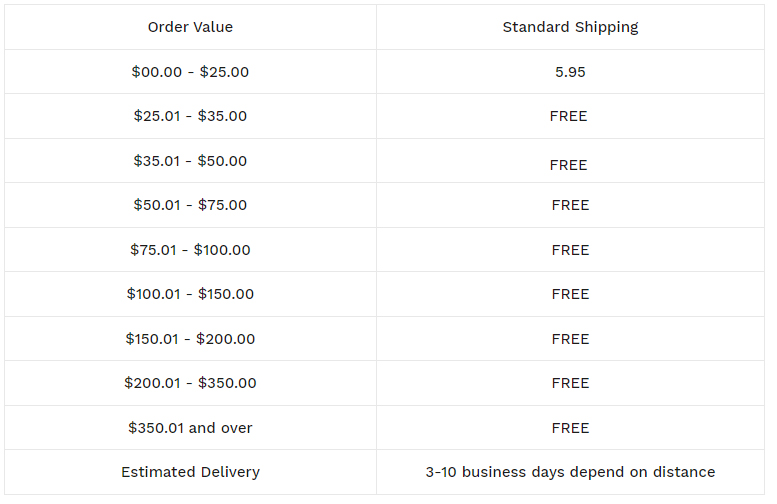Click FREE shipping in the $35.01 - $50.00 row

point(568,165)
